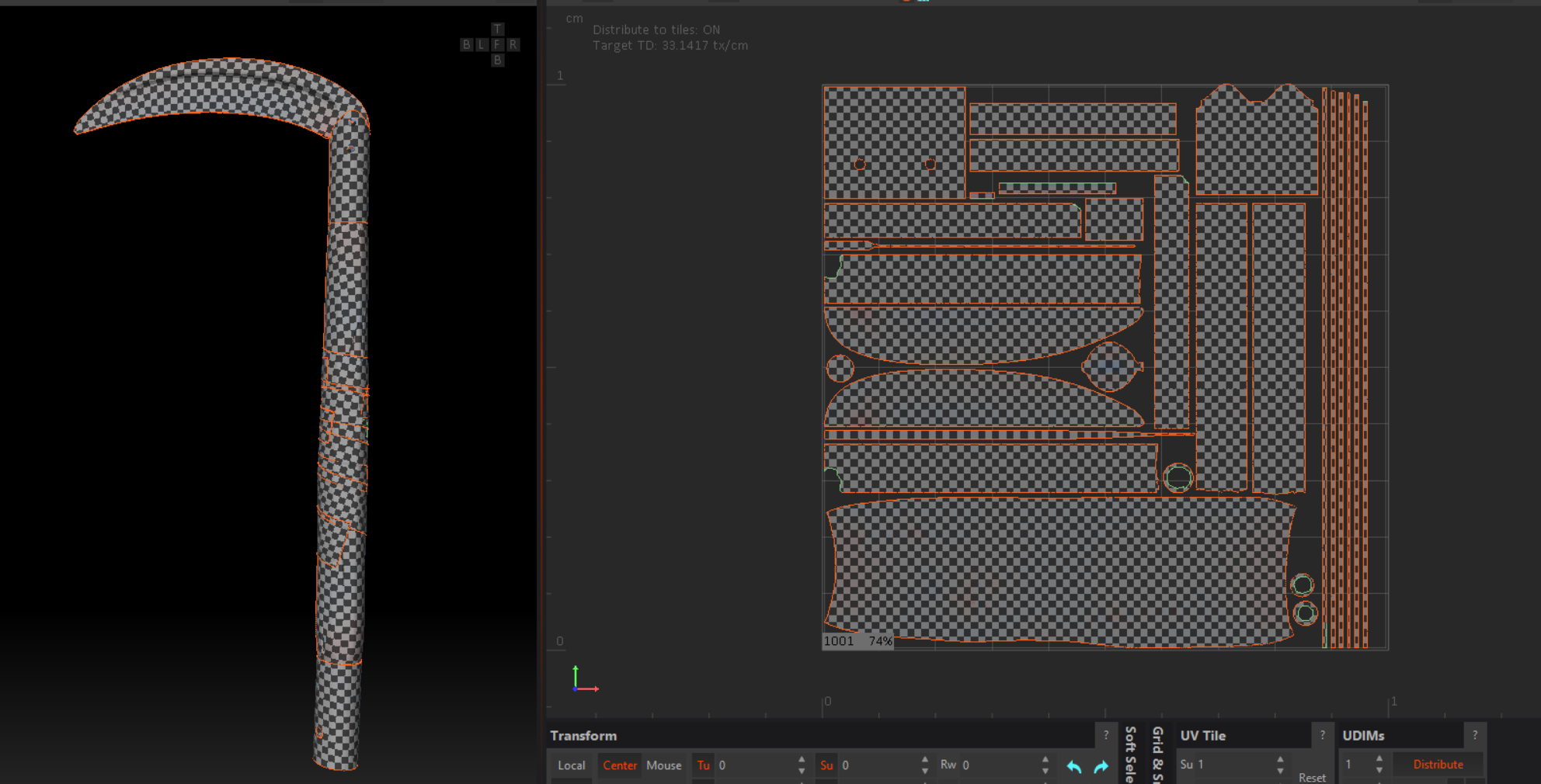Set 3D view to Left with L
The width and height of the screenshot is (1541, 784).
click(482, 45)
